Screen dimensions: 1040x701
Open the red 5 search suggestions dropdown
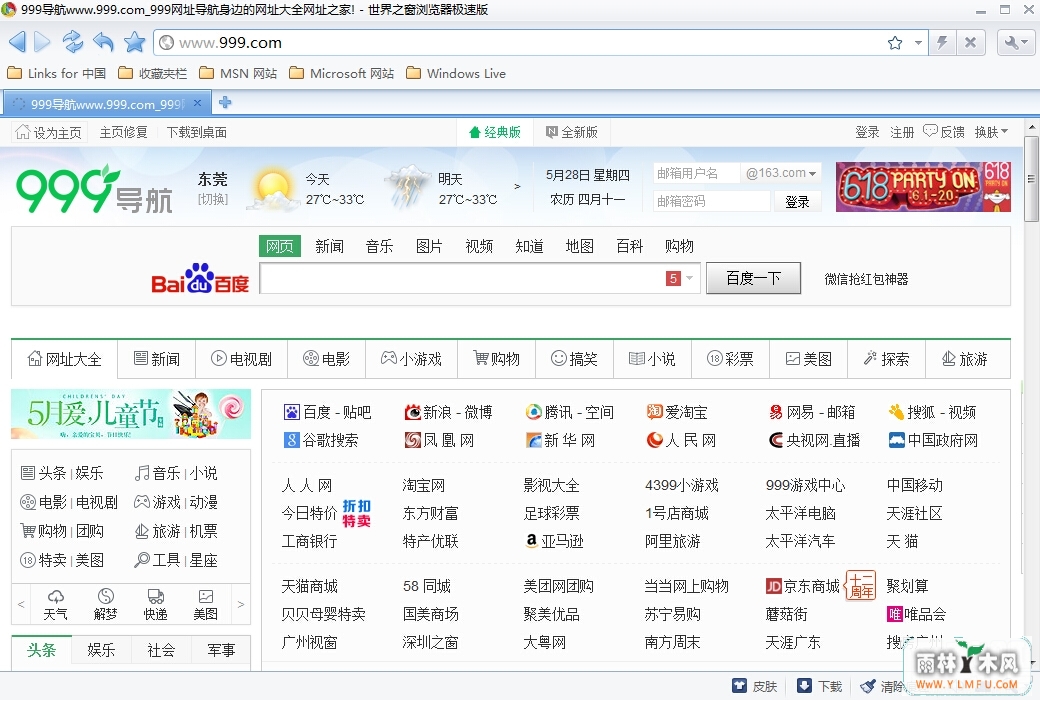(680, 279)
